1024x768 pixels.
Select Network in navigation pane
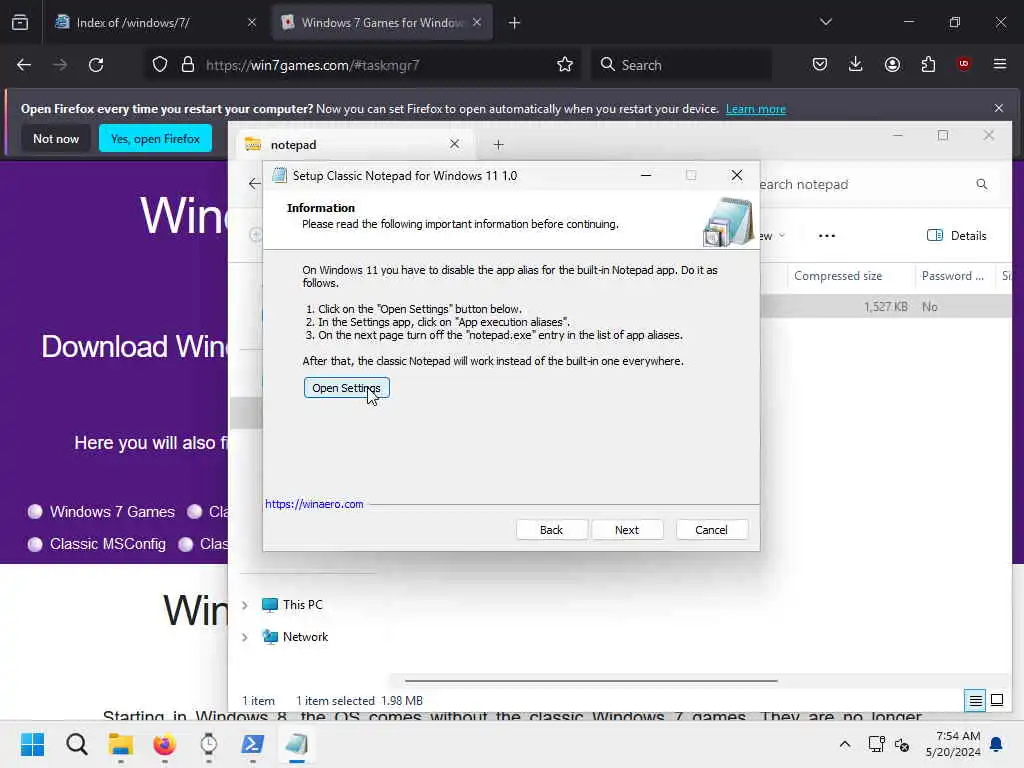[295, 637]
